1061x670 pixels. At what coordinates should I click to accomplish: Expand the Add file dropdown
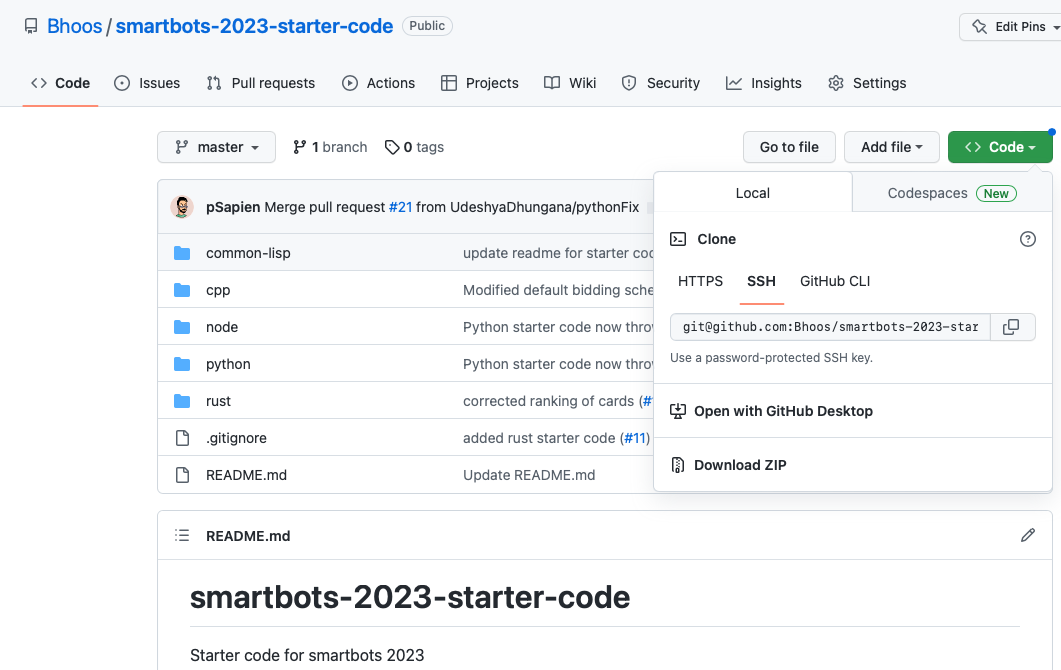[892, 147]
